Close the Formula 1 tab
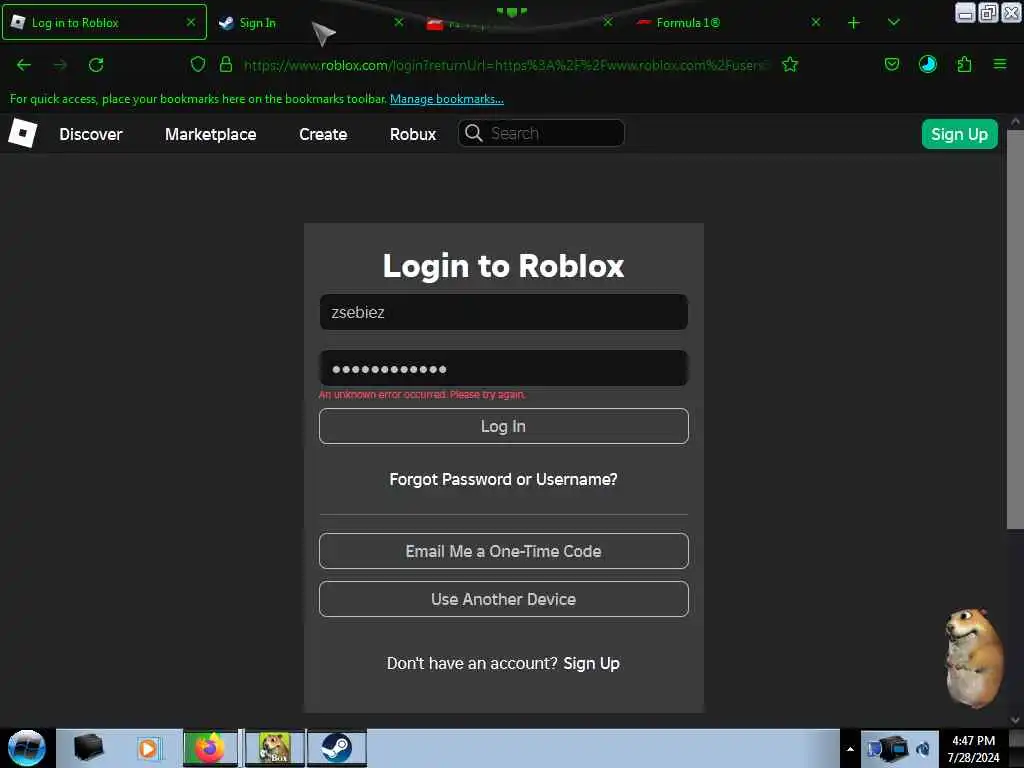 click(816, 22)
